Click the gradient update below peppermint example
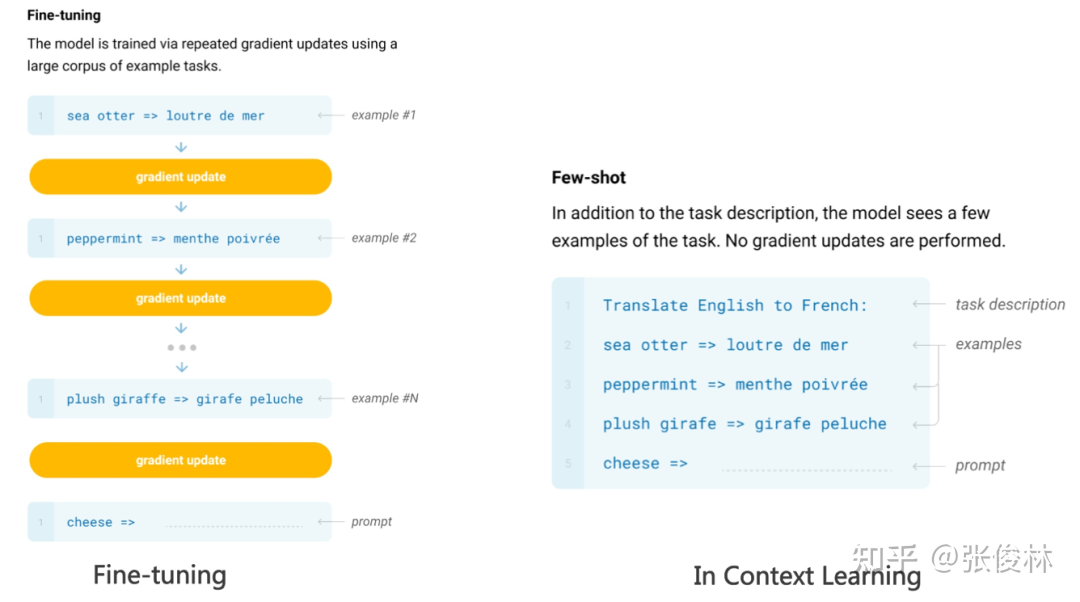Viewport: 1080px width, 602px height. pyautogui.click(x=180, y=298)
